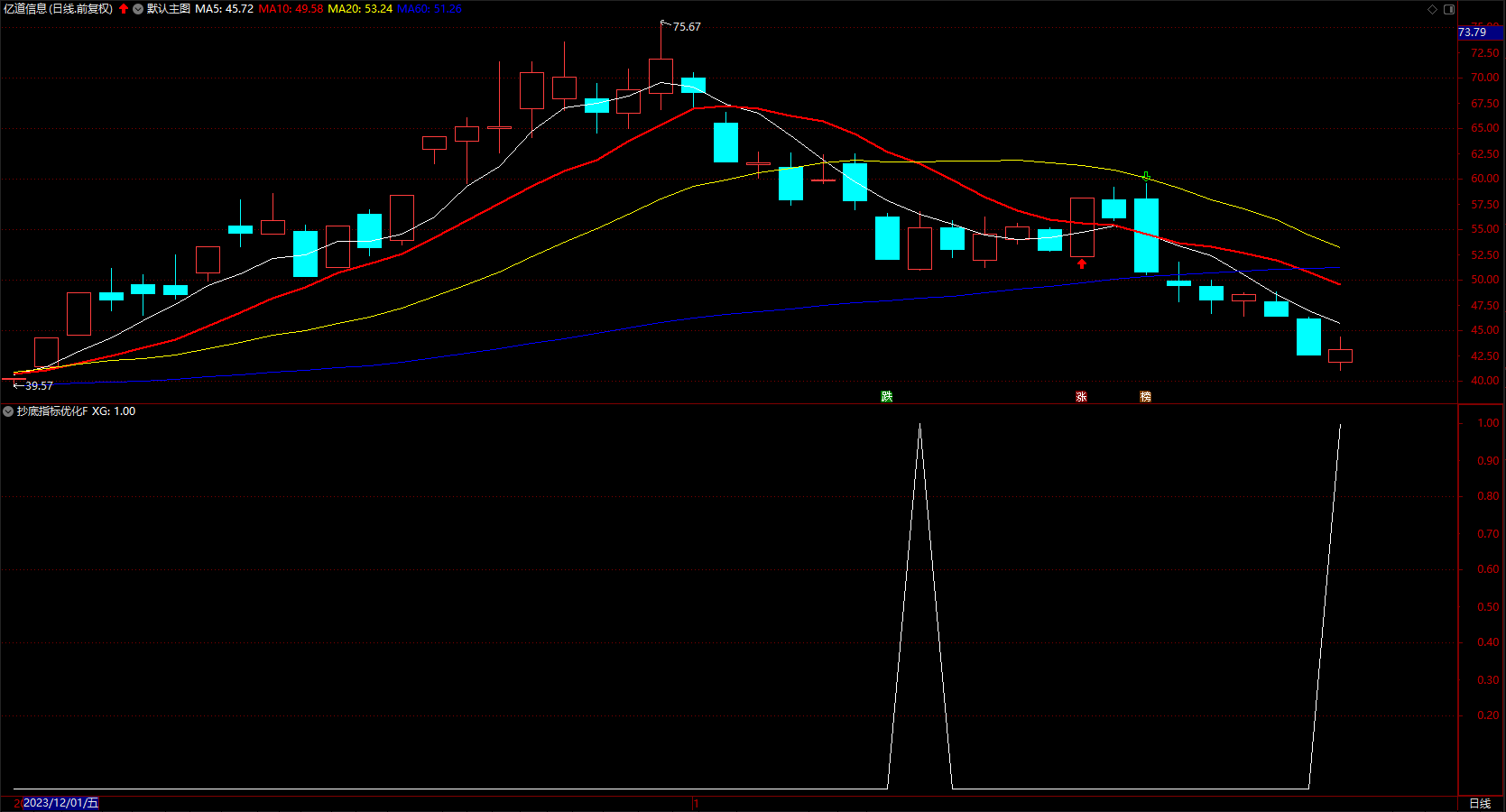Select the MA60: 51.26 indicator label
The width and height of the screenshot is (1506, 812).
coord(430,9)
